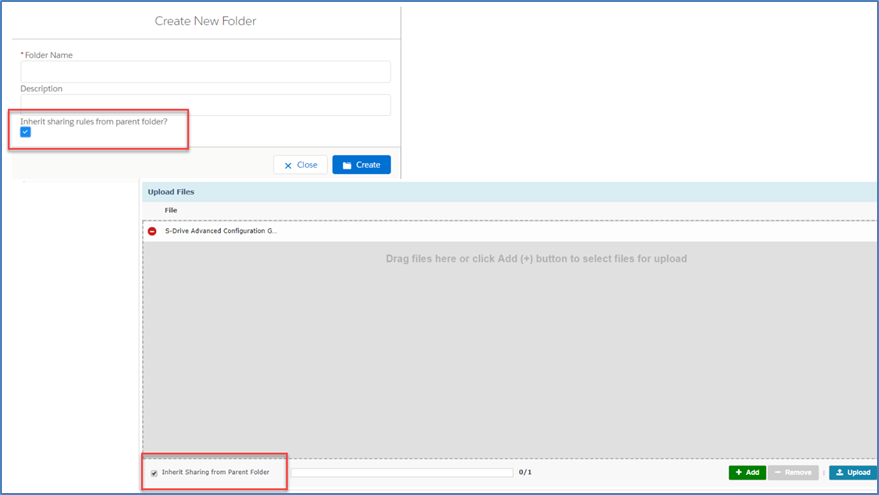
Task: Click the upload progress bar
Action: tap(400, 472)
